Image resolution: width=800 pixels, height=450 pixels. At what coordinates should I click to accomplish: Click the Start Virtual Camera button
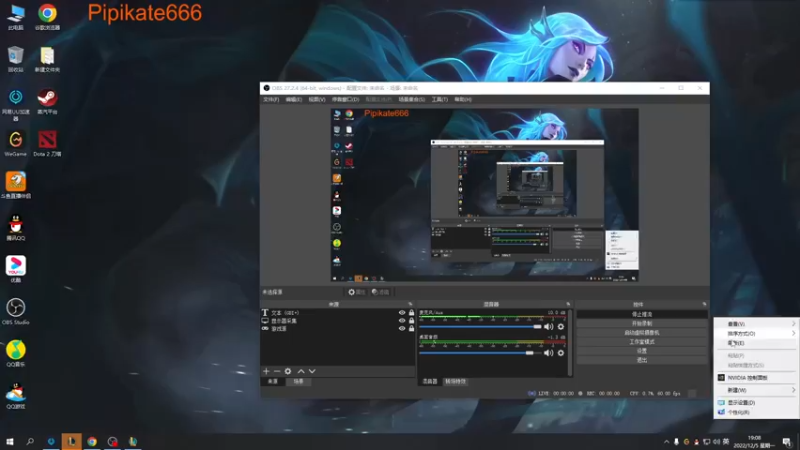coord(642,333)
